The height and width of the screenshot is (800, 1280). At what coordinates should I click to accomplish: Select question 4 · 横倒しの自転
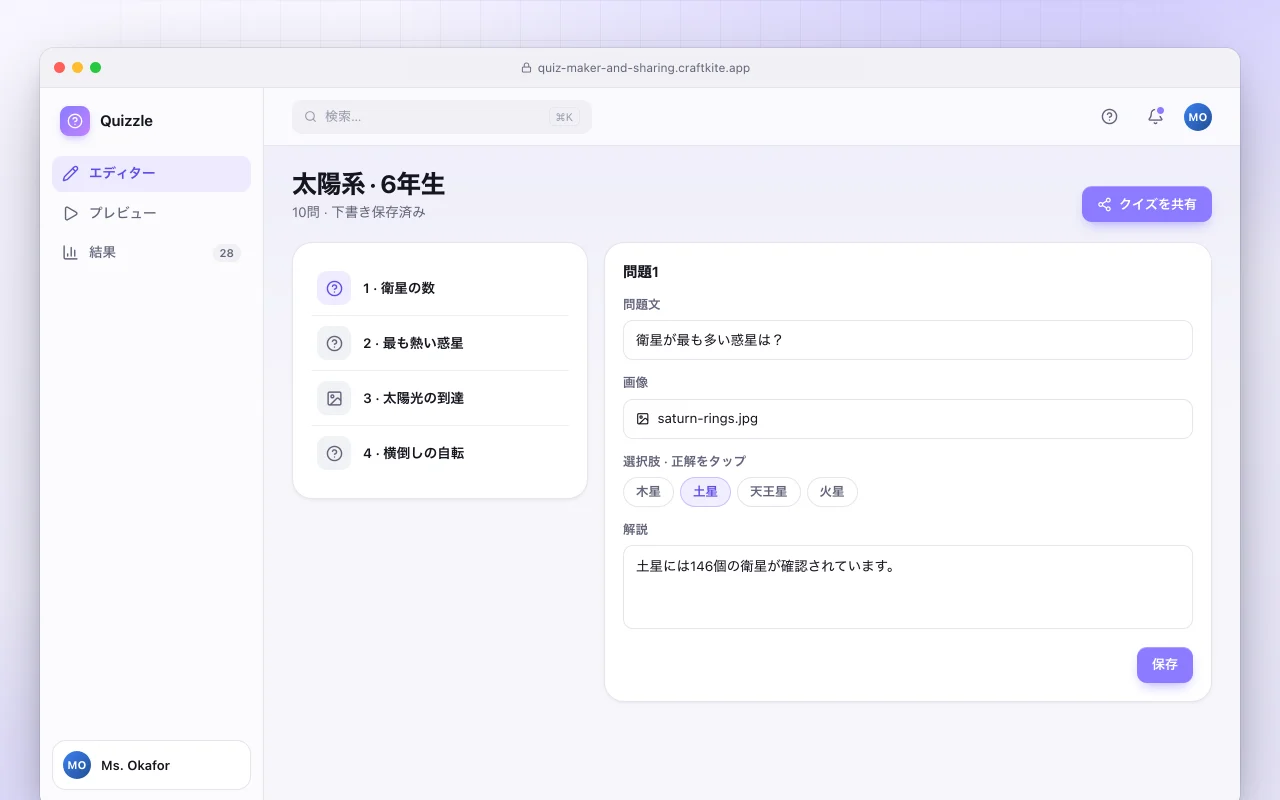coord(440,453)
